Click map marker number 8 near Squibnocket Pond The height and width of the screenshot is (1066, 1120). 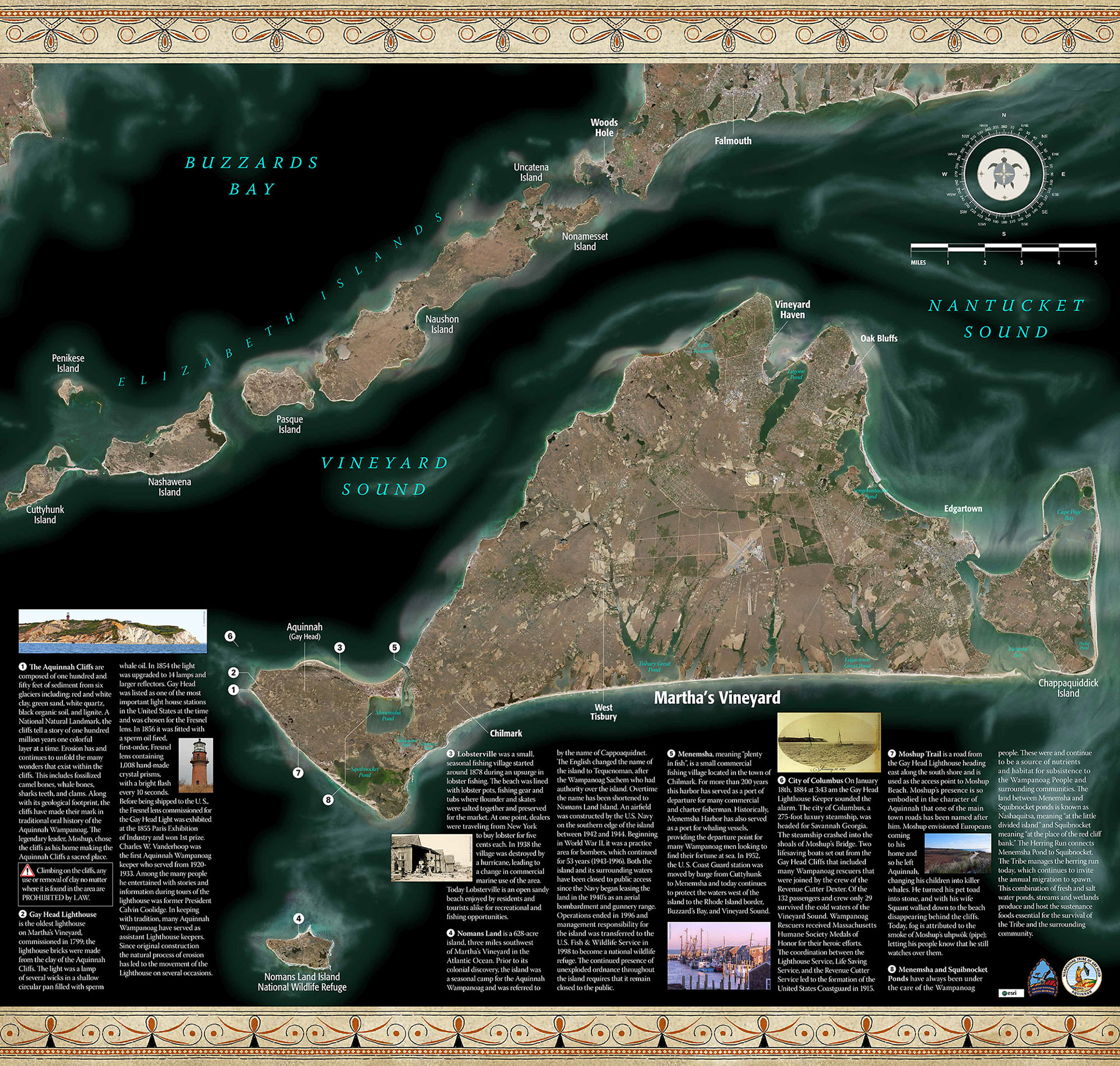(328, 799)
